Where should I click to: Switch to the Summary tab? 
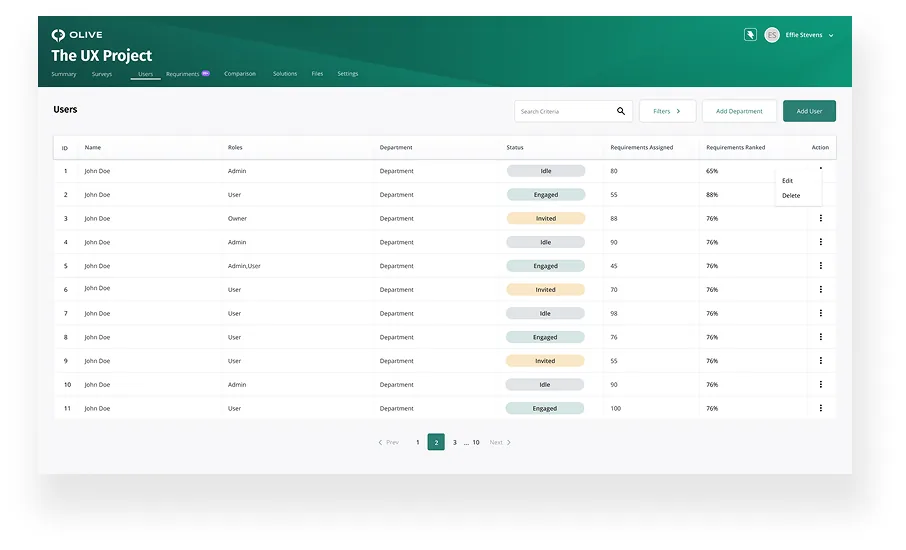coord(64,74)
